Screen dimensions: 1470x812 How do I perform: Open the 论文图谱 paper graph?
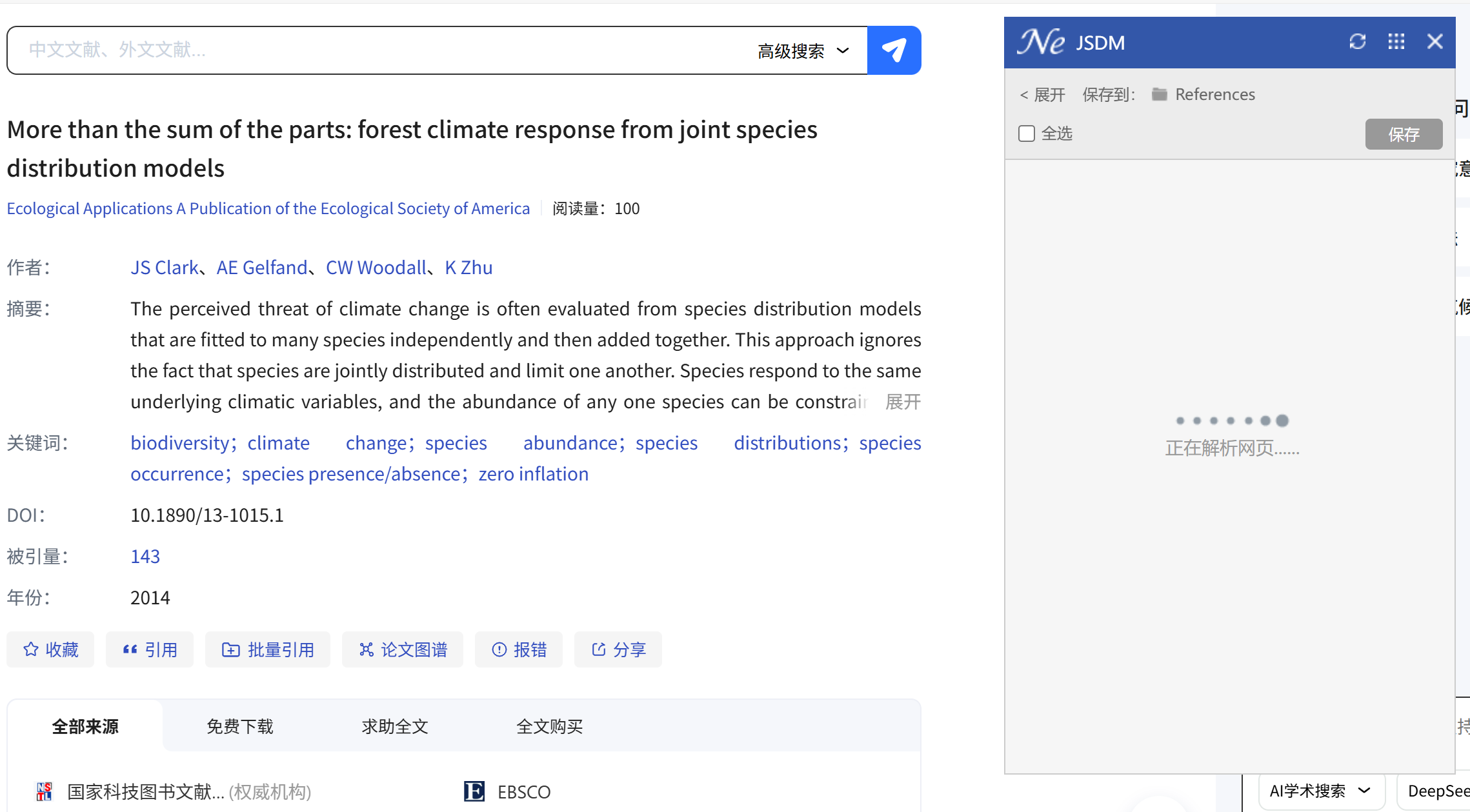point(403,649)
